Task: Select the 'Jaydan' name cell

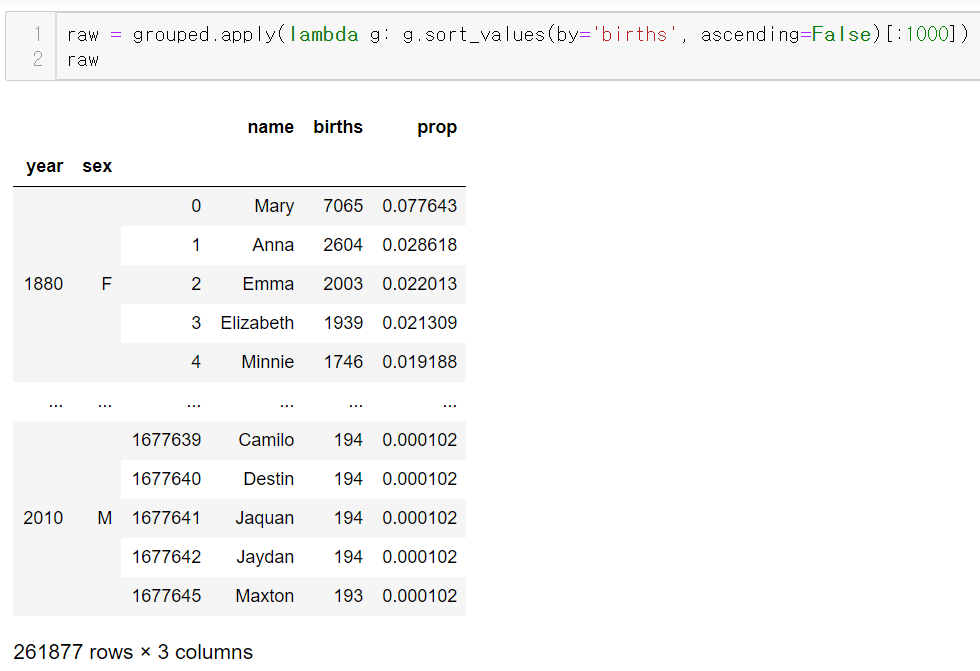Action: (265, 557)
